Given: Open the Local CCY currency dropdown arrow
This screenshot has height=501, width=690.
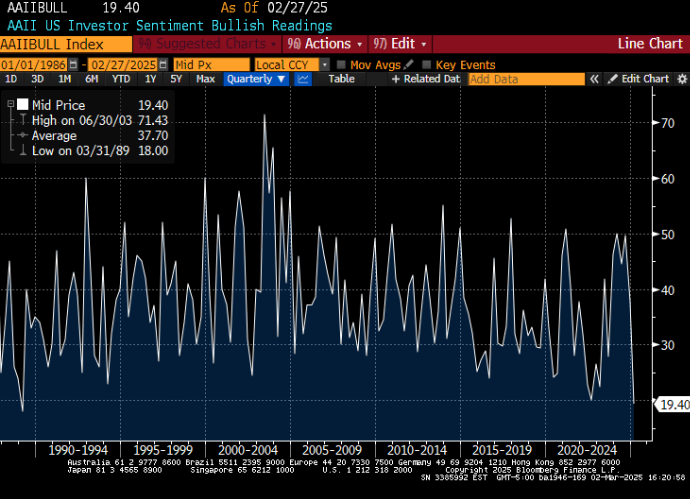Looking at the screenshot, I should [x=325, y=65].
